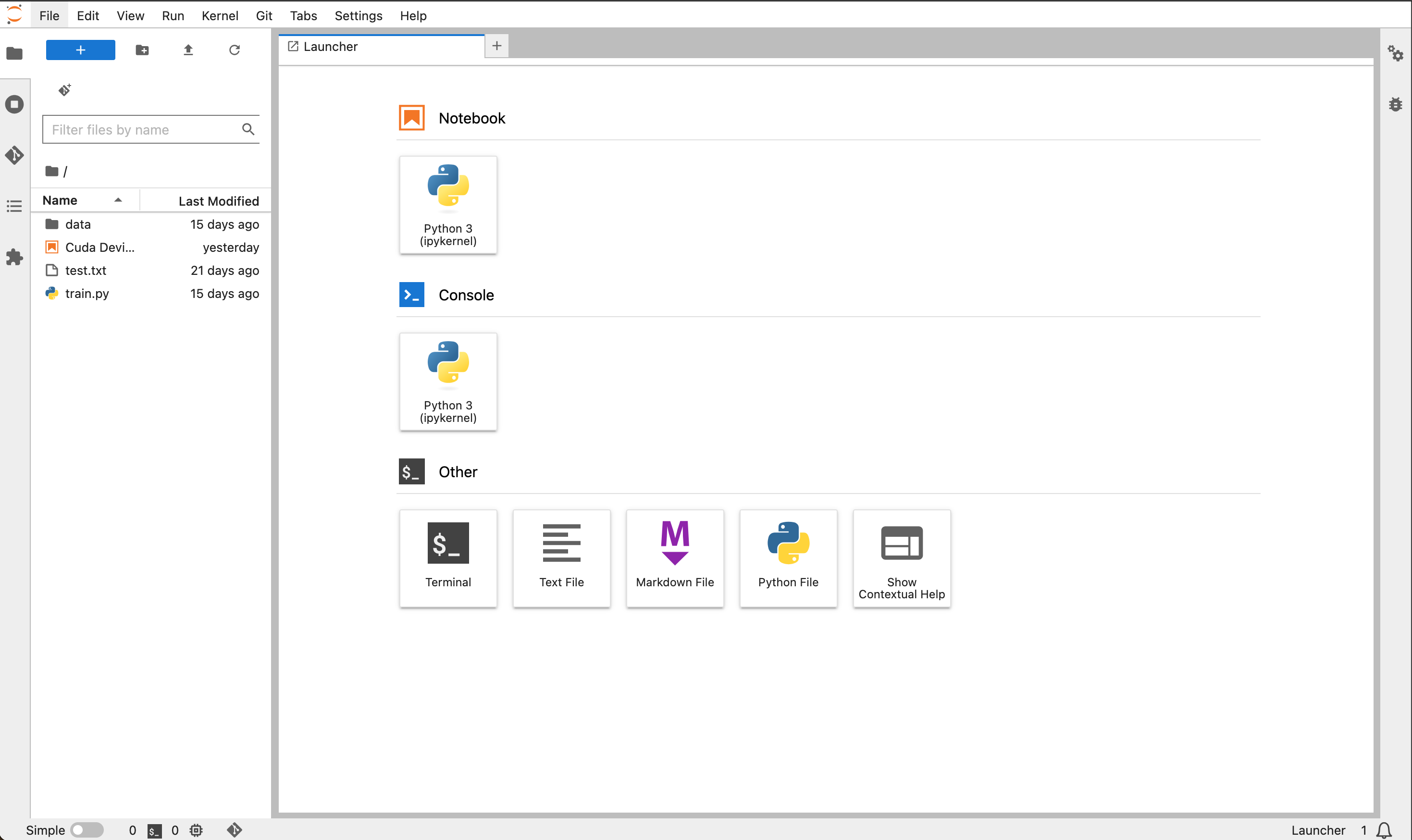Click the Git clone repository icon
This screenshot has height=840, width=1412.
point(64,89)
